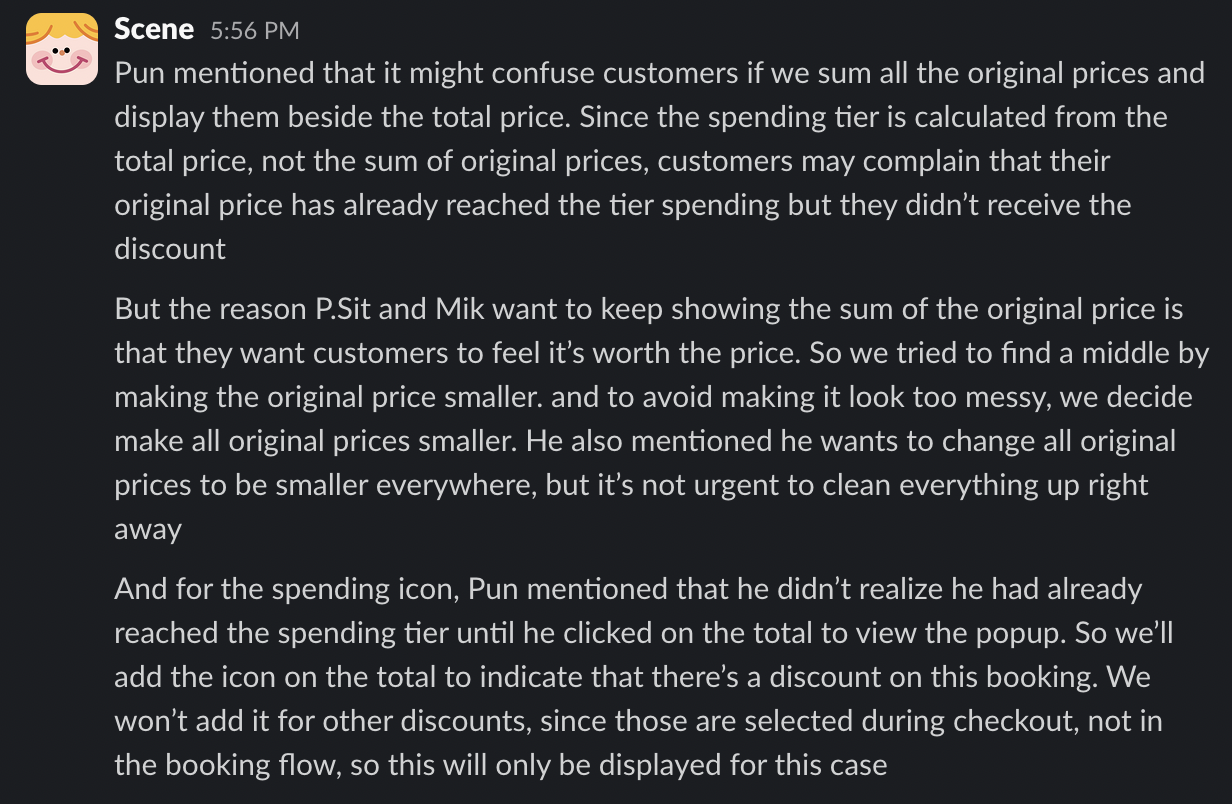Click the paragraph starting "Pun mentioned that it might"
The height and width of the screenshot is (804, 1232).
(640, 161)
